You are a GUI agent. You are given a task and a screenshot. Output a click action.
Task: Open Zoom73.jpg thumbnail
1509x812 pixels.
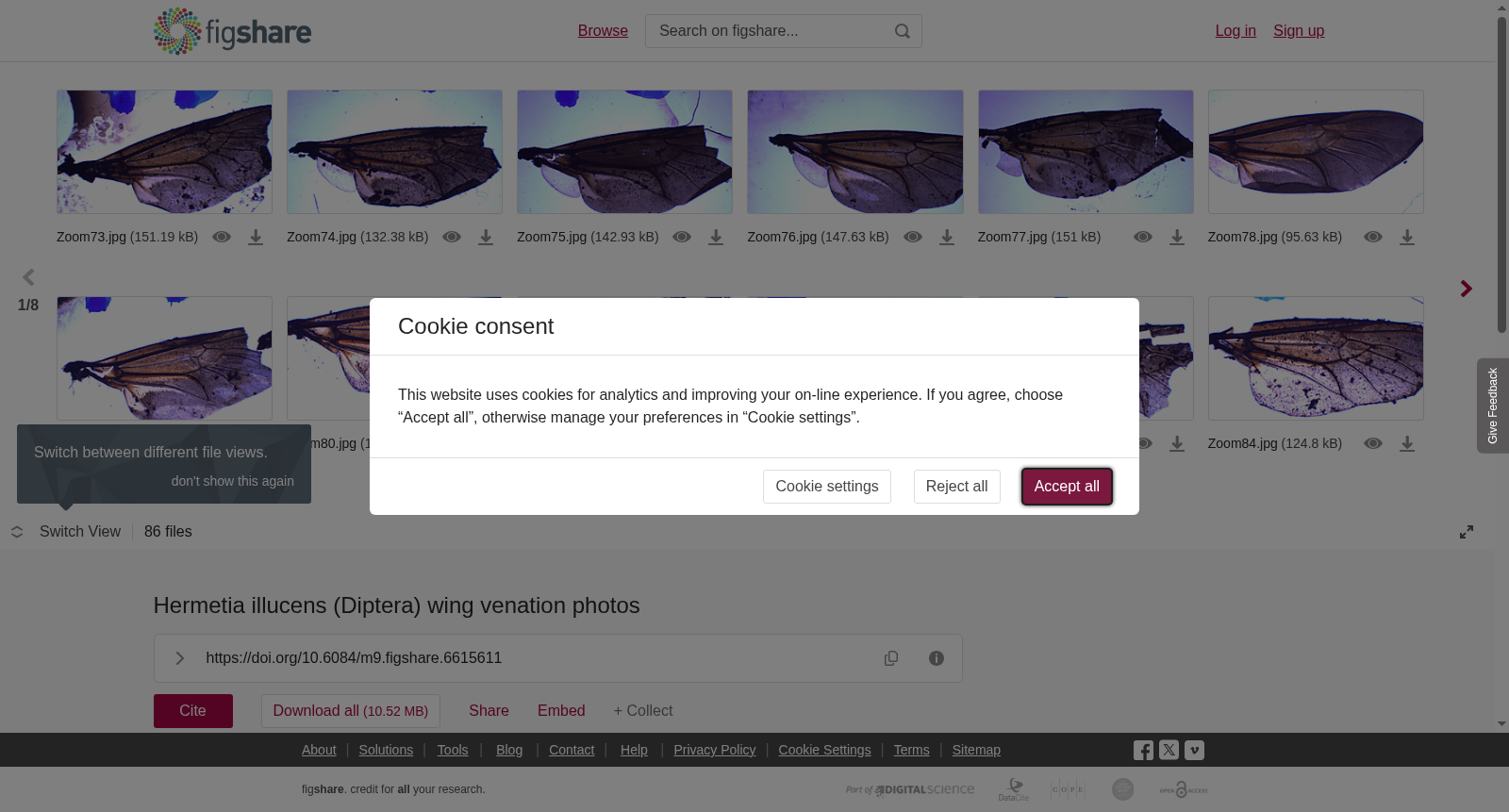click(164, 152)
